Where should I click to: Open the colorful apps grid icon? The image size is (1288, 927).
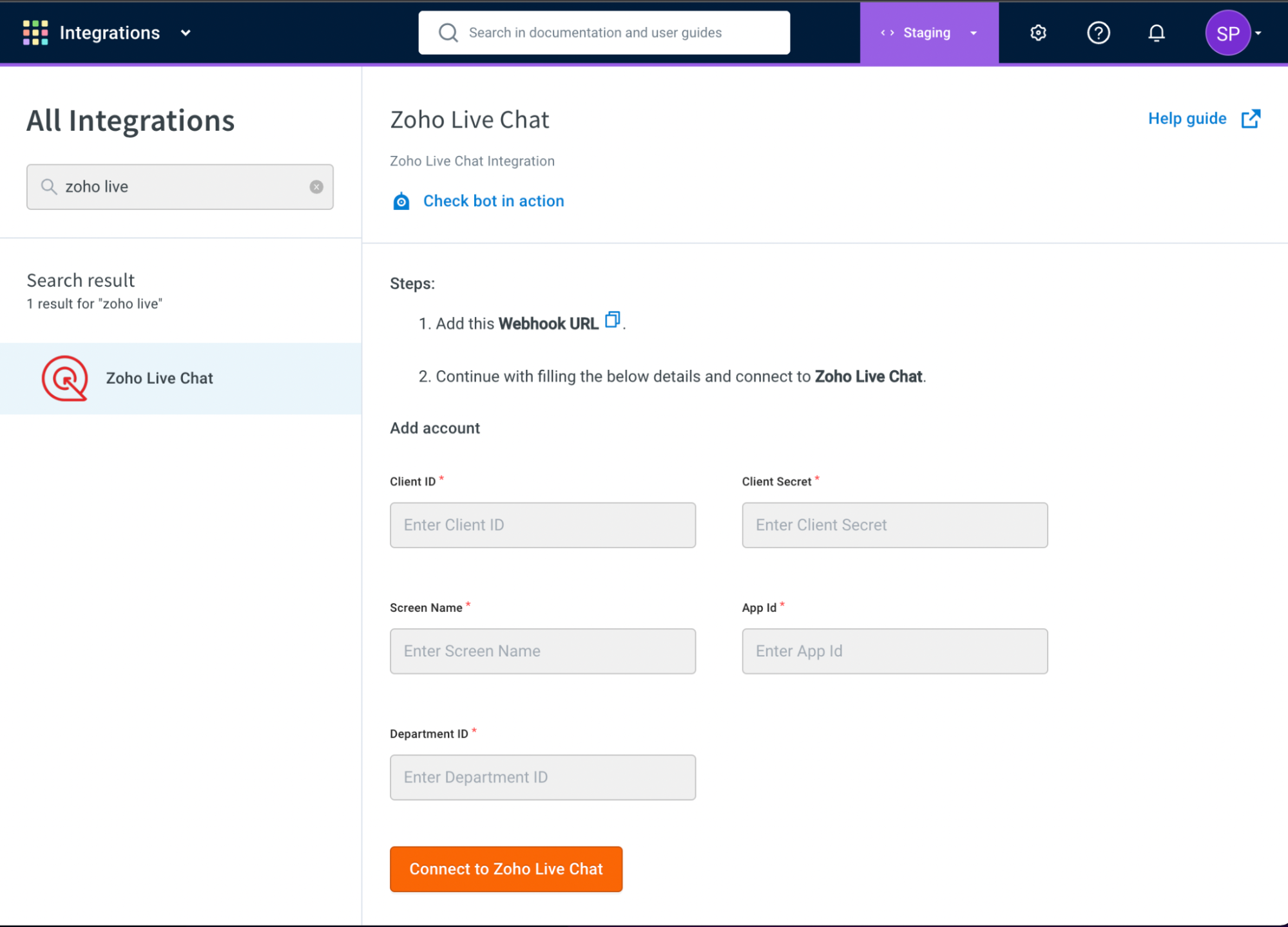(x=35, y=33)
